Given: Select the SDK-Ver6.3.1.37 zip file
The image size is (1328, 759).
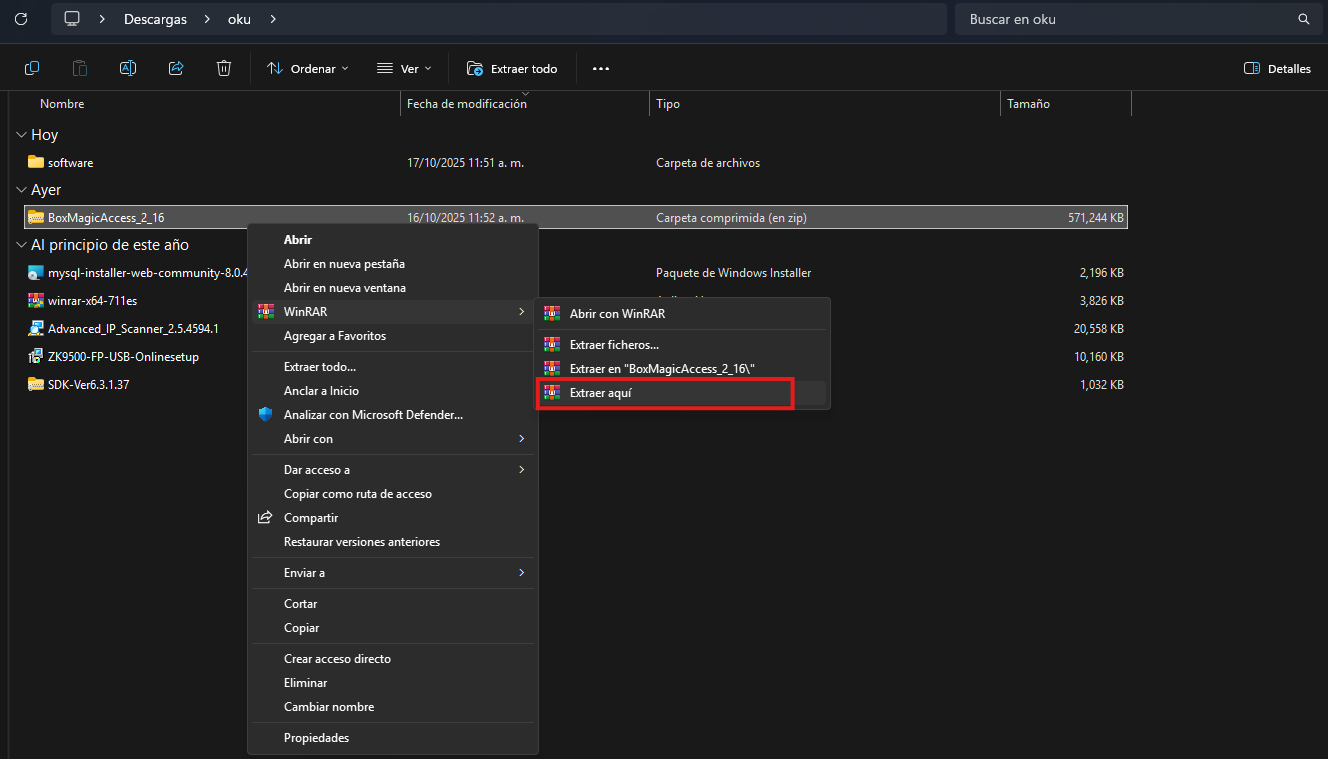Looking at the screenshot, I should coord(88,384).
